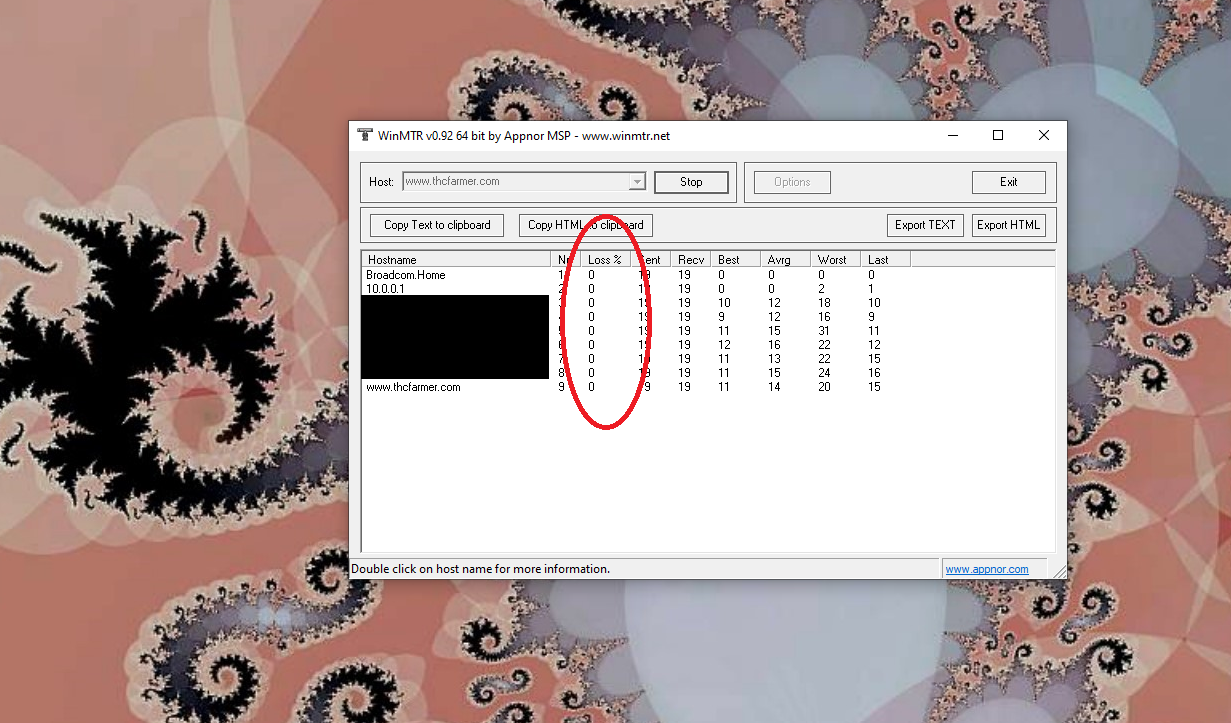Stop the running trace
The width and height of the screenshot is (1231, 723).
click(x=691, y=182)
